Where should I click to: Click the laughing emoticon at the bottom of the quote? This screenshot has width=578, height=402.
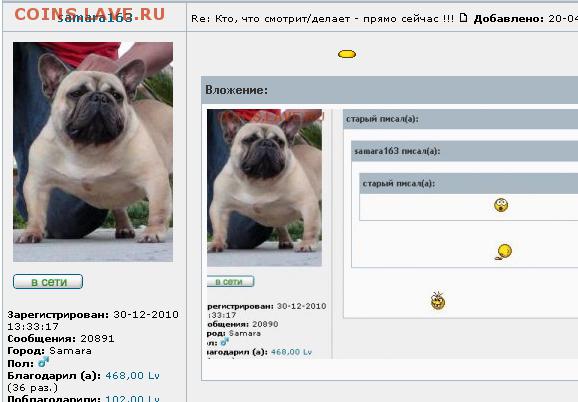(x=438, y=301)
